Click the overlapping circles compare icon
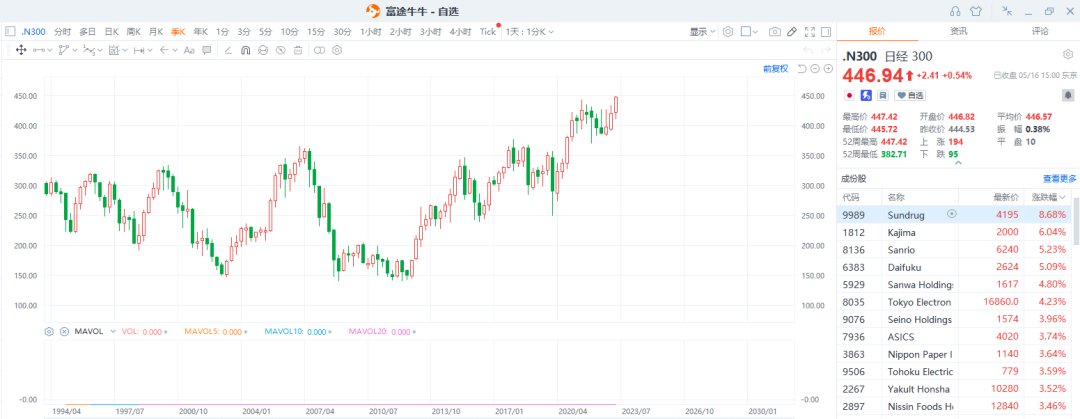 320,50
